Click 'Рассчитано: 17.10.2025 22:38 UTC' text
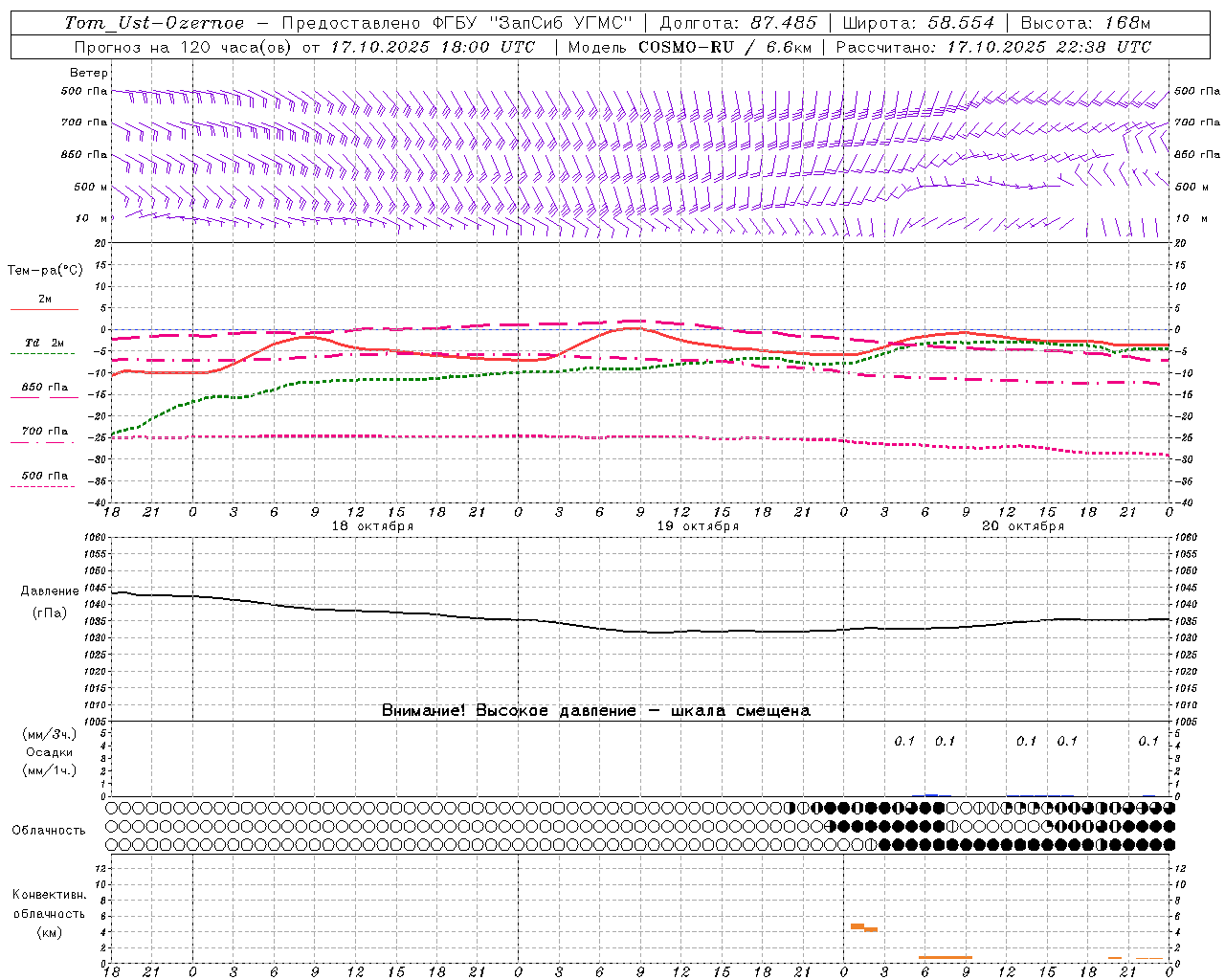 (993, 47)
